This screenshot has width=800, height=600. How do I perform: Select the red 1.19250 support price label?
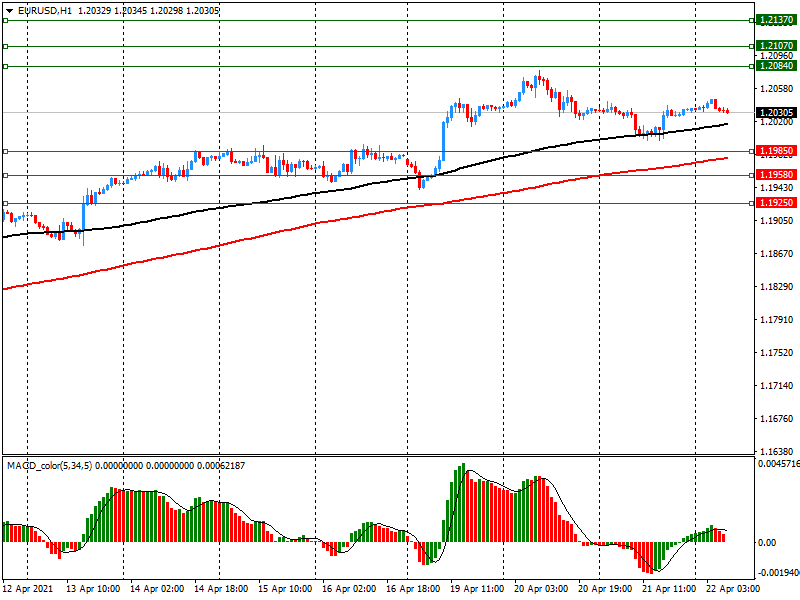click(x=776, y=203)
